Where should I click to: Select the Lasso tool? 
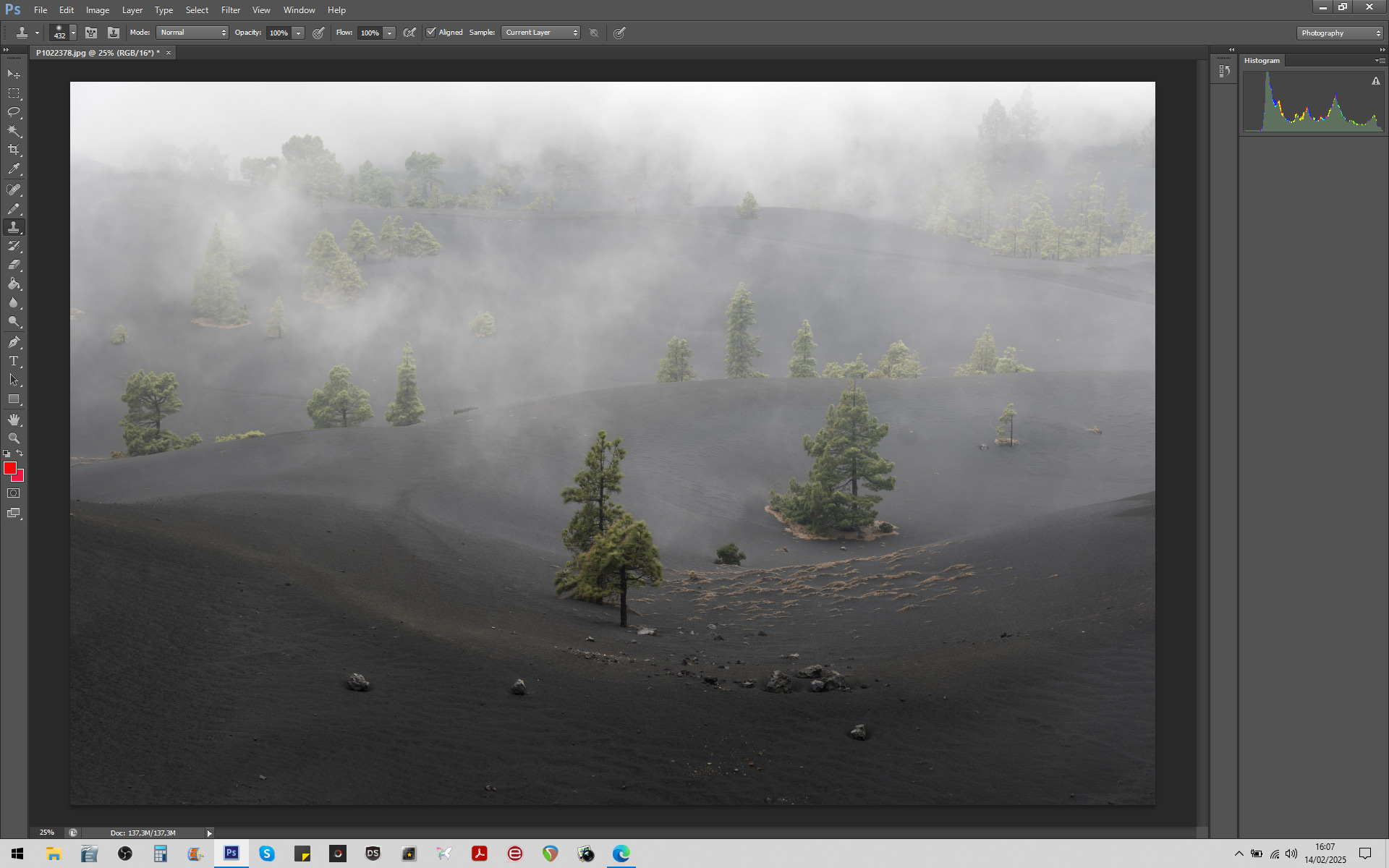(x=14, y=112)
